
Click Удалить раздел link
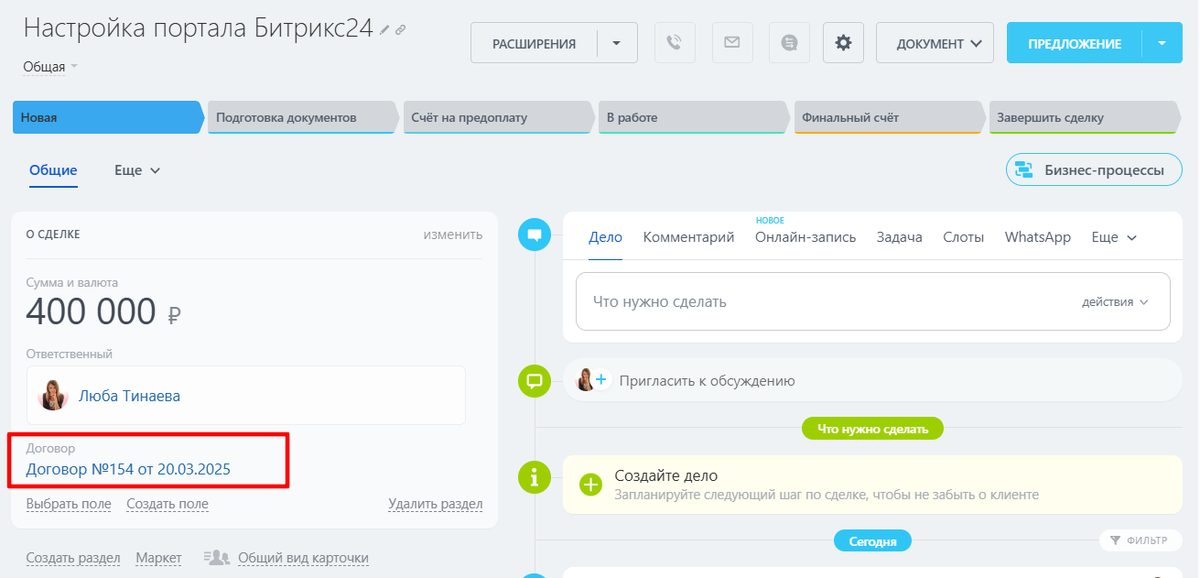point(435,504)
